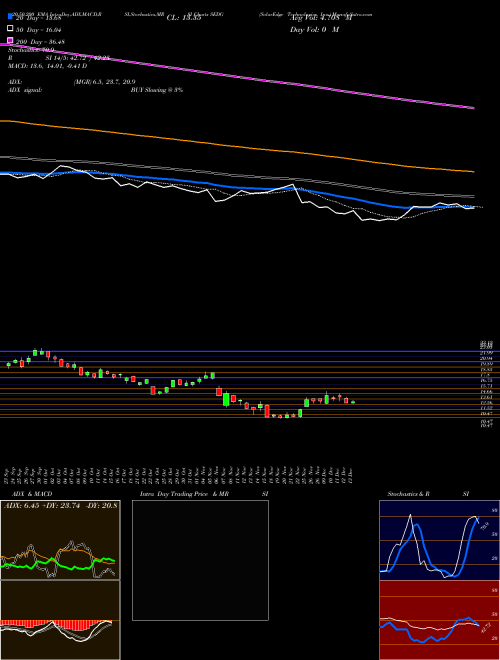Click the 'MACD: 13.6, 14.01, -0.41 D' line
500x660 pixels.
tap(47, 66)
